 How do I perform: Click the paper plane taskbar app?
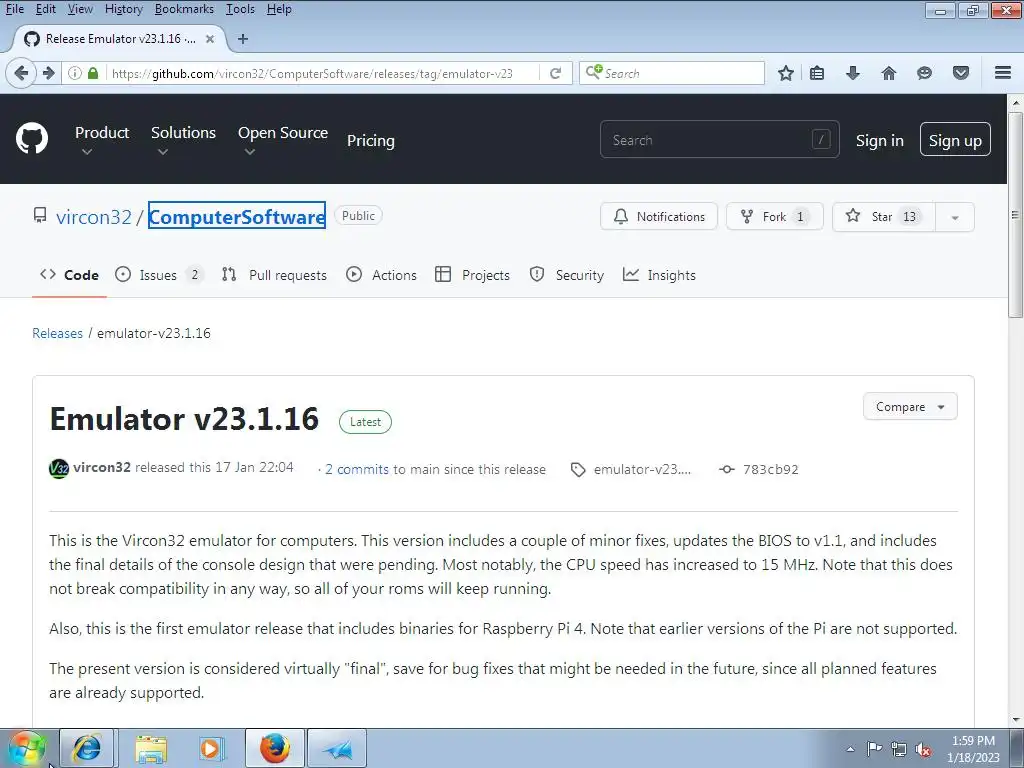[x=337, y=748]
